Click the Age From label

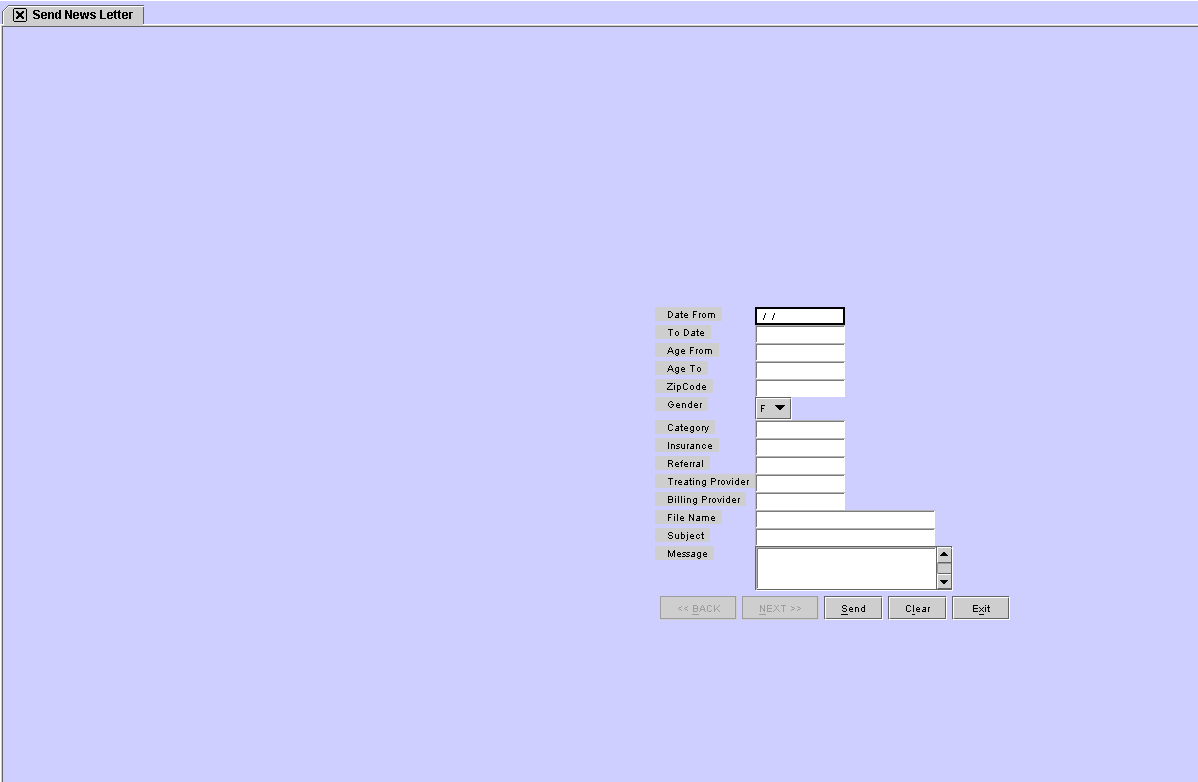pos(688,351)
